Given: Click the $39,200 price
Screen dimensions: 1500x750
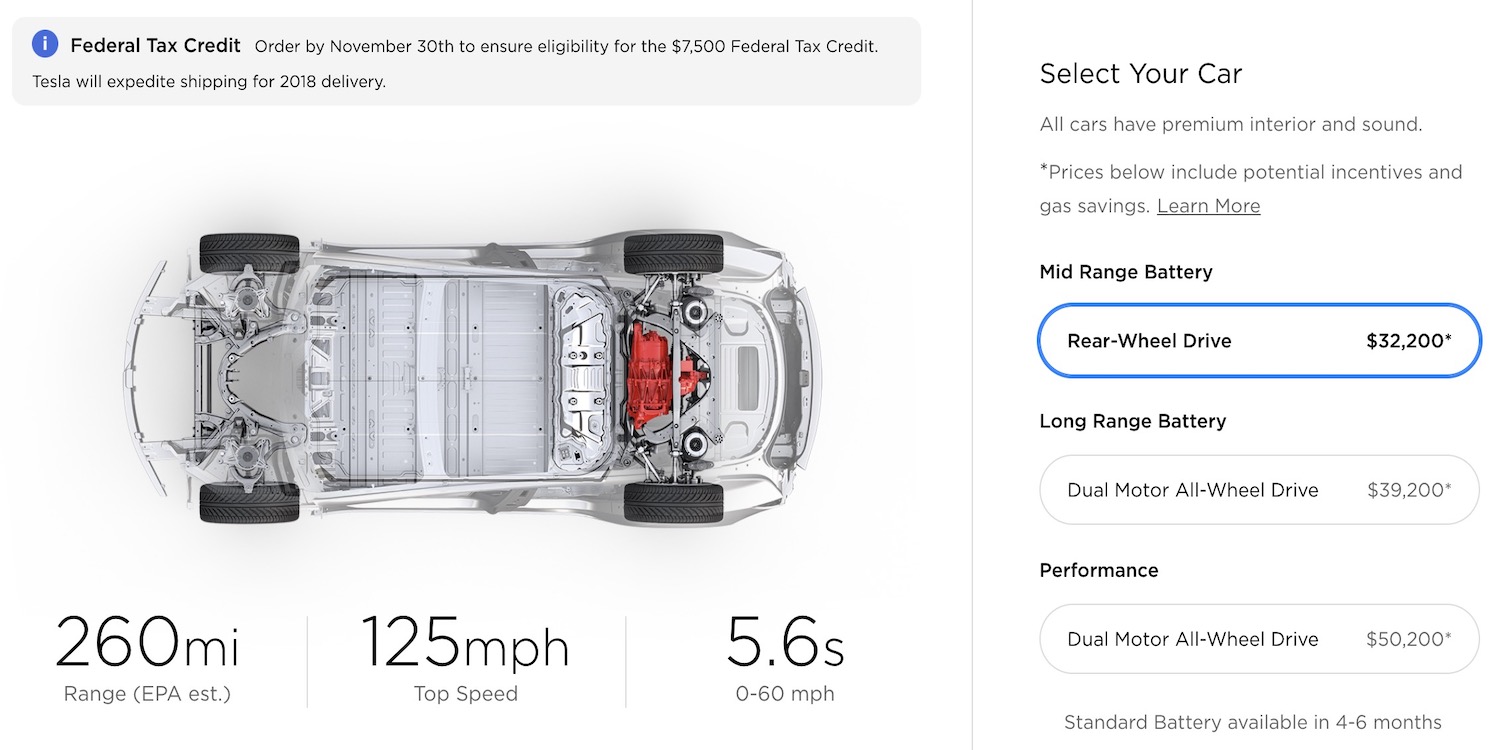Looking at the screenshot, I should (1408, 490).
